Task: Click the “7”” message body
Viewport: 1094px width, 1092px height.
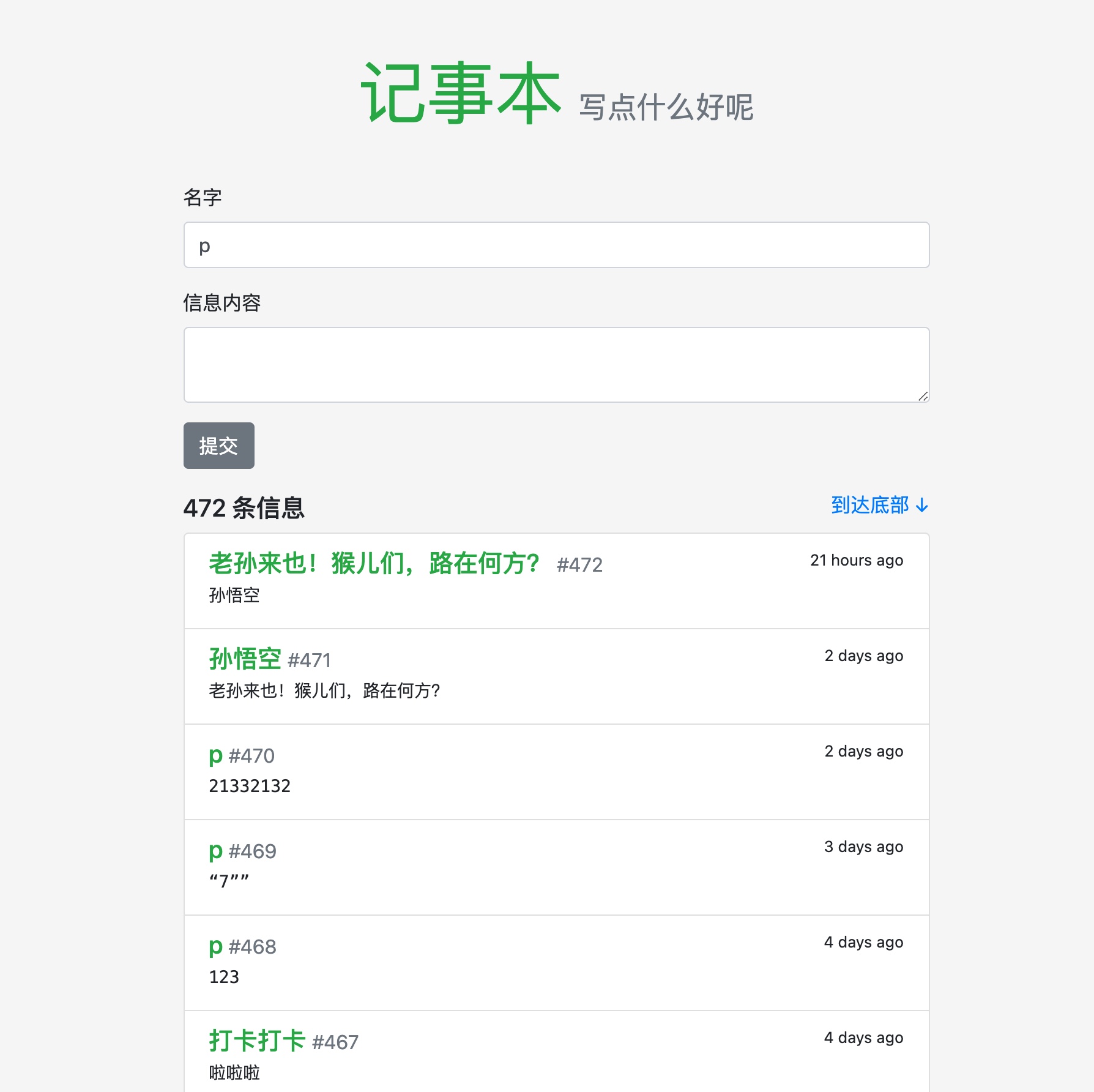Action: (x=229, y=881)
